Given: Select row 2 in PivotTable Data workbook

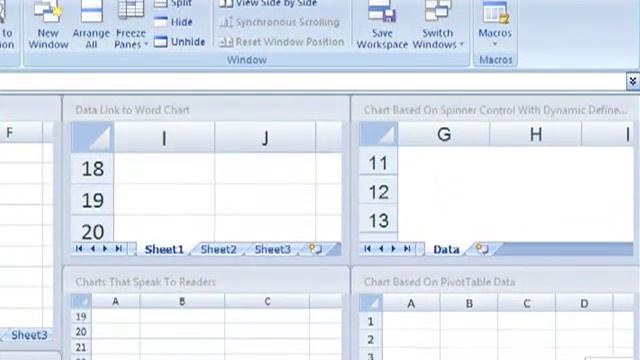Looking at the screenshot, I should coord(370,339).
